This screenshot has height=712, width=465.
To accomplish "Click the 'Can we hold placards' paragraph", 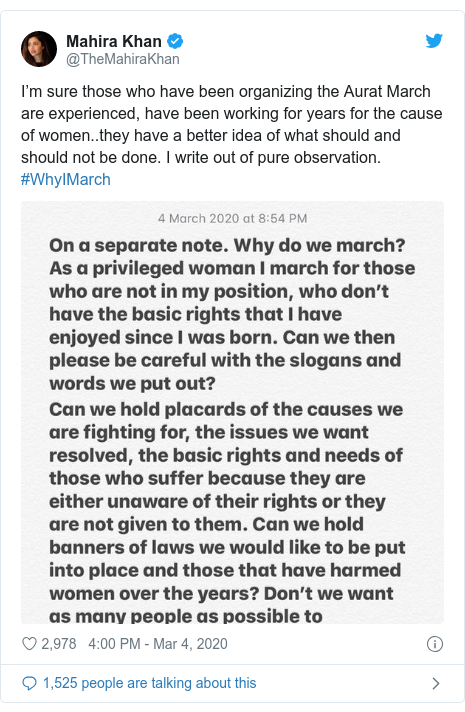I will coord(227,513).
